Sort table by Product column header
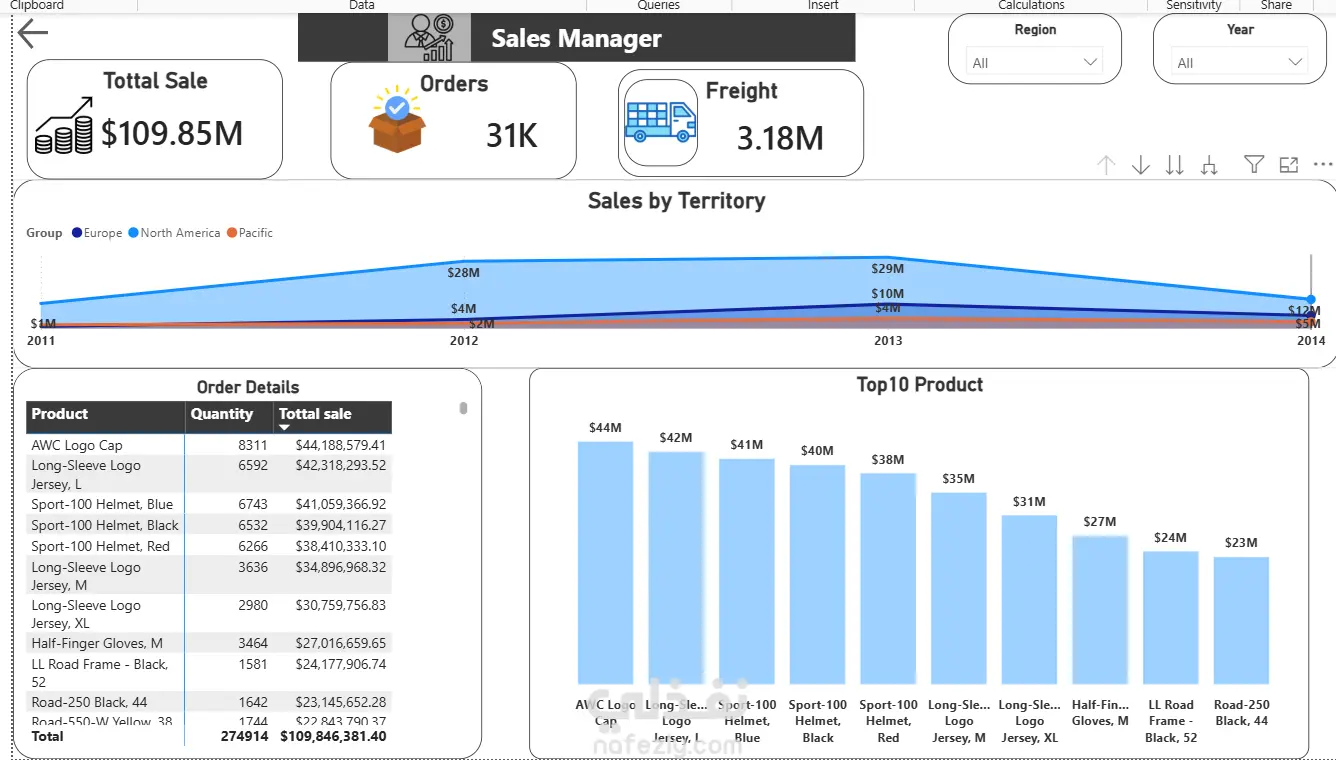This screenshot has height=760, width=1336. click(59, 414)
